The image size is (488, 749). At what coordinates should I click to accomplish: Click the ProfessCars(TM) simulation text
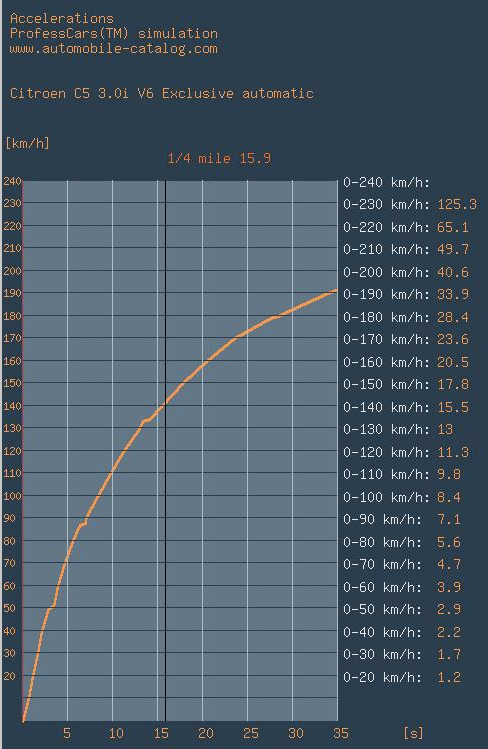click(114, 33)
